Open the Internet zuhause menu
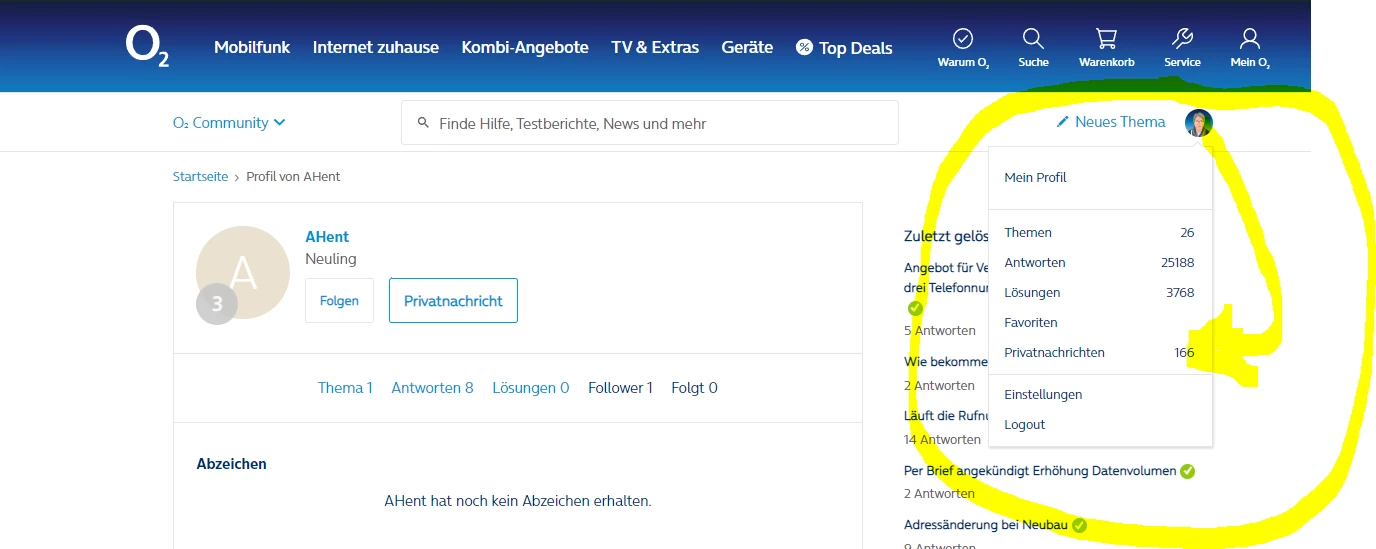This screenshot has height=549, width=1376. [x=376, y=47]
